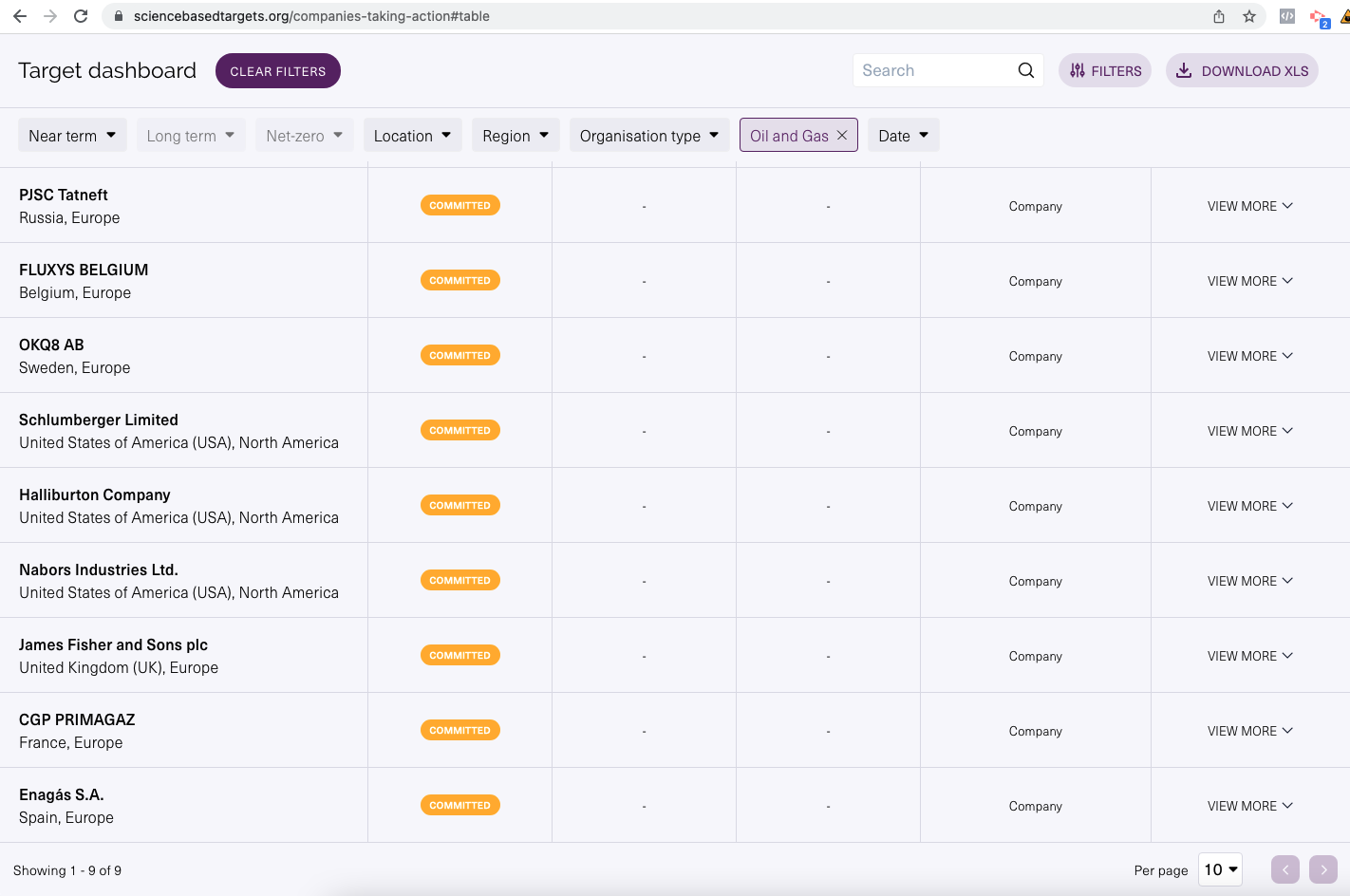Change the Per page count dropdown

1221,869
